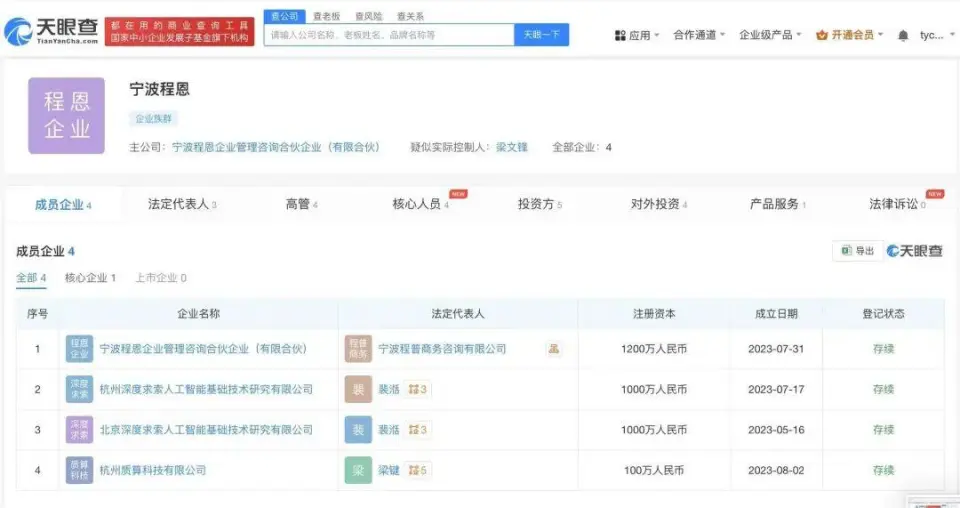This screenshot has height=508, width=960.
Task: Click the 质算科技 logo icon in row 4
Action: coord(79,470)
